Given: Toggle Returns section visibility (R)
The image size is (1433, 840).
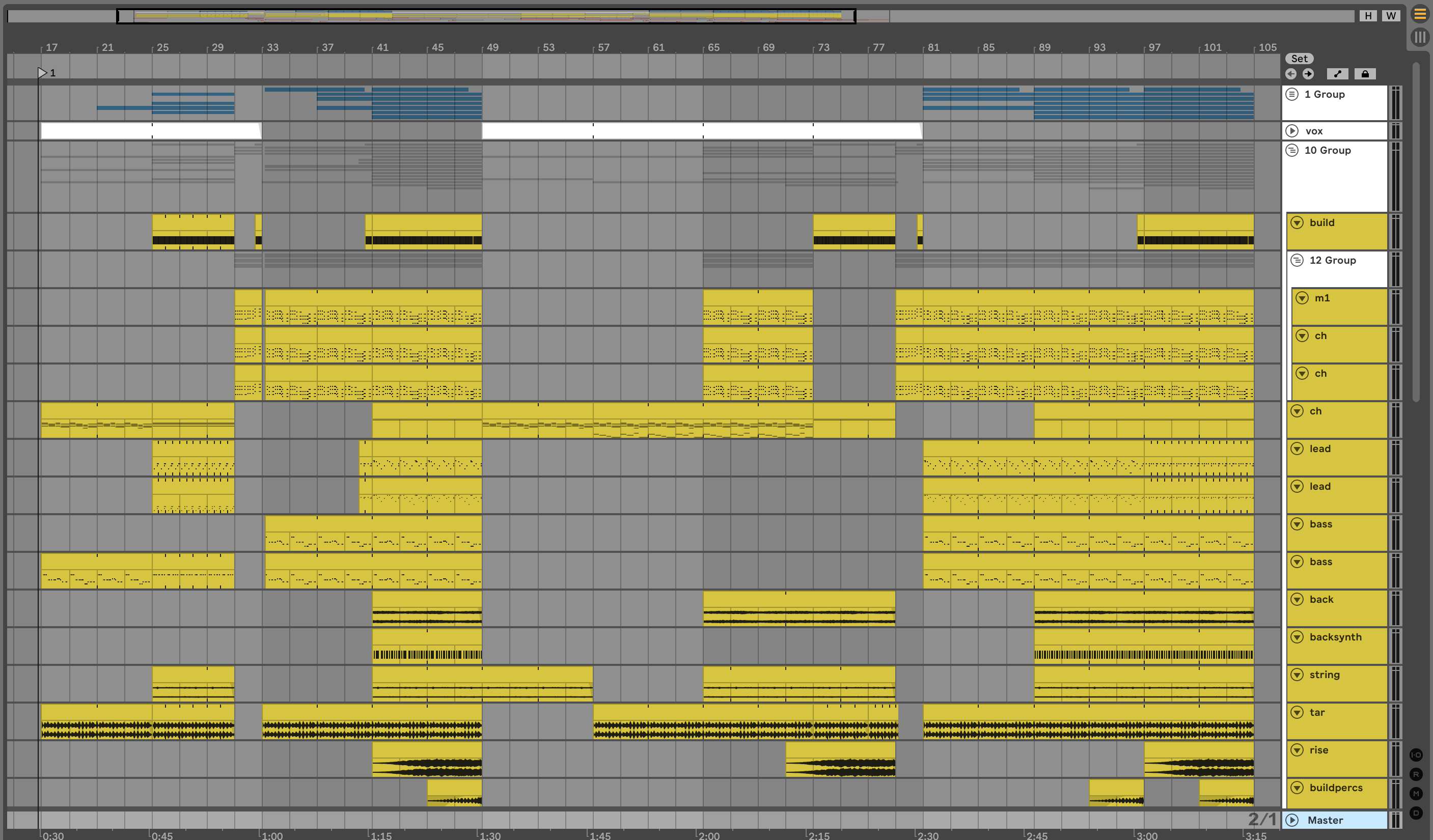Looking at the screenshot, I should click(1416, 774).
